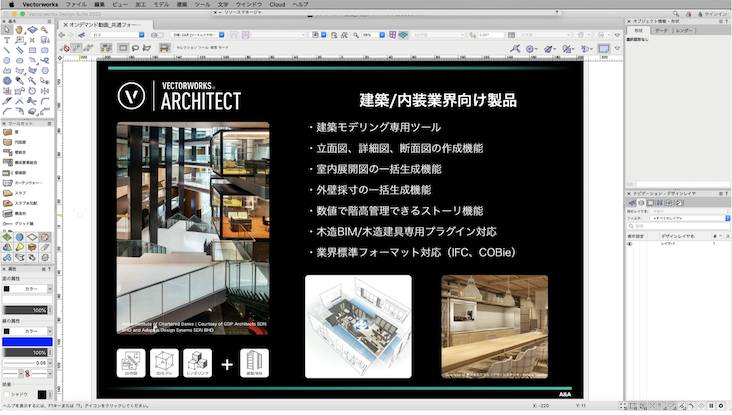Go to previous view with back arrow
The width and height of the screenshot is (732, 415).
62,35
